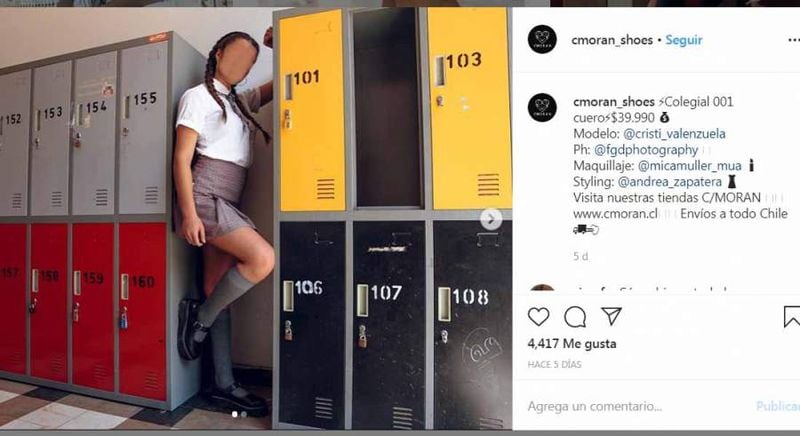The image size is (800, 436).
Task: Like the post with the heart icon
Action: pos(538,317)
